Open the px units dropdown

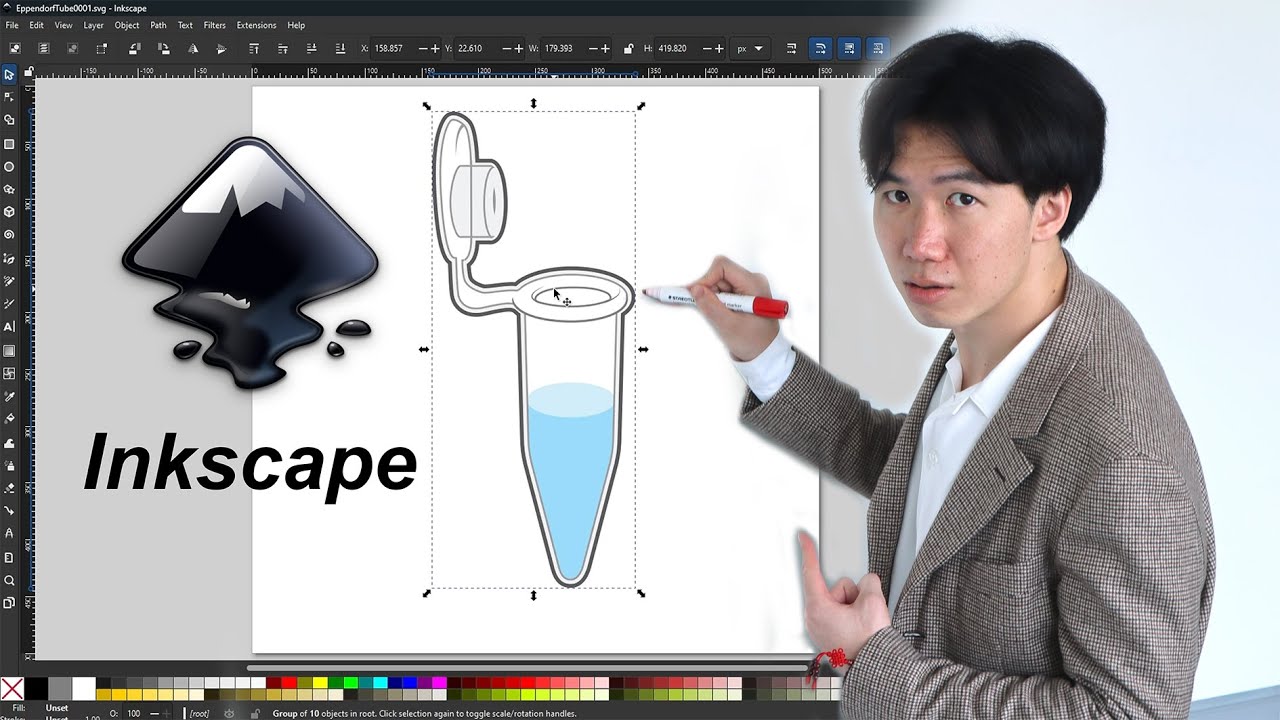(x=750, y=48)
